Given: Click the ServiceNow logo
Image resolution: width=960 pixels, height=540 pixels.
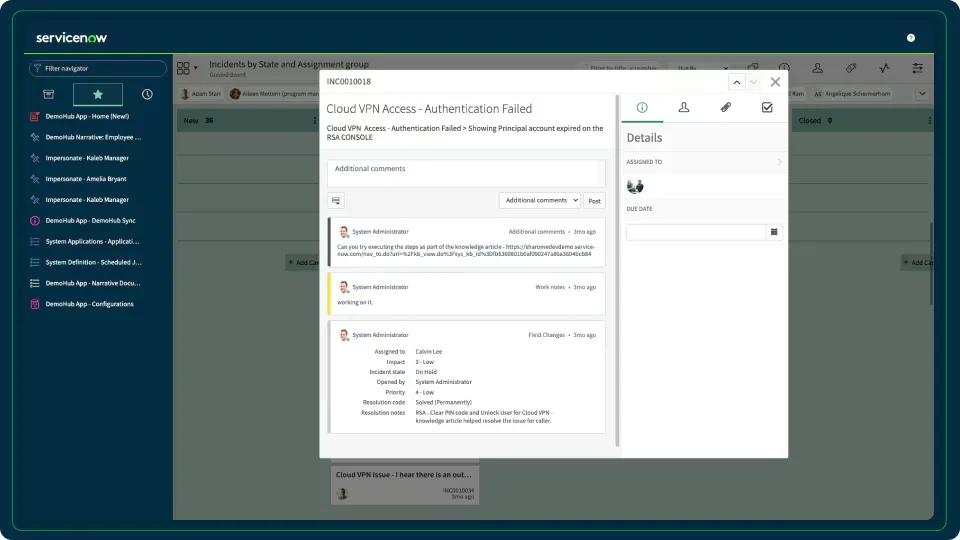Looking at the screenshot, I should click(71, 38).
